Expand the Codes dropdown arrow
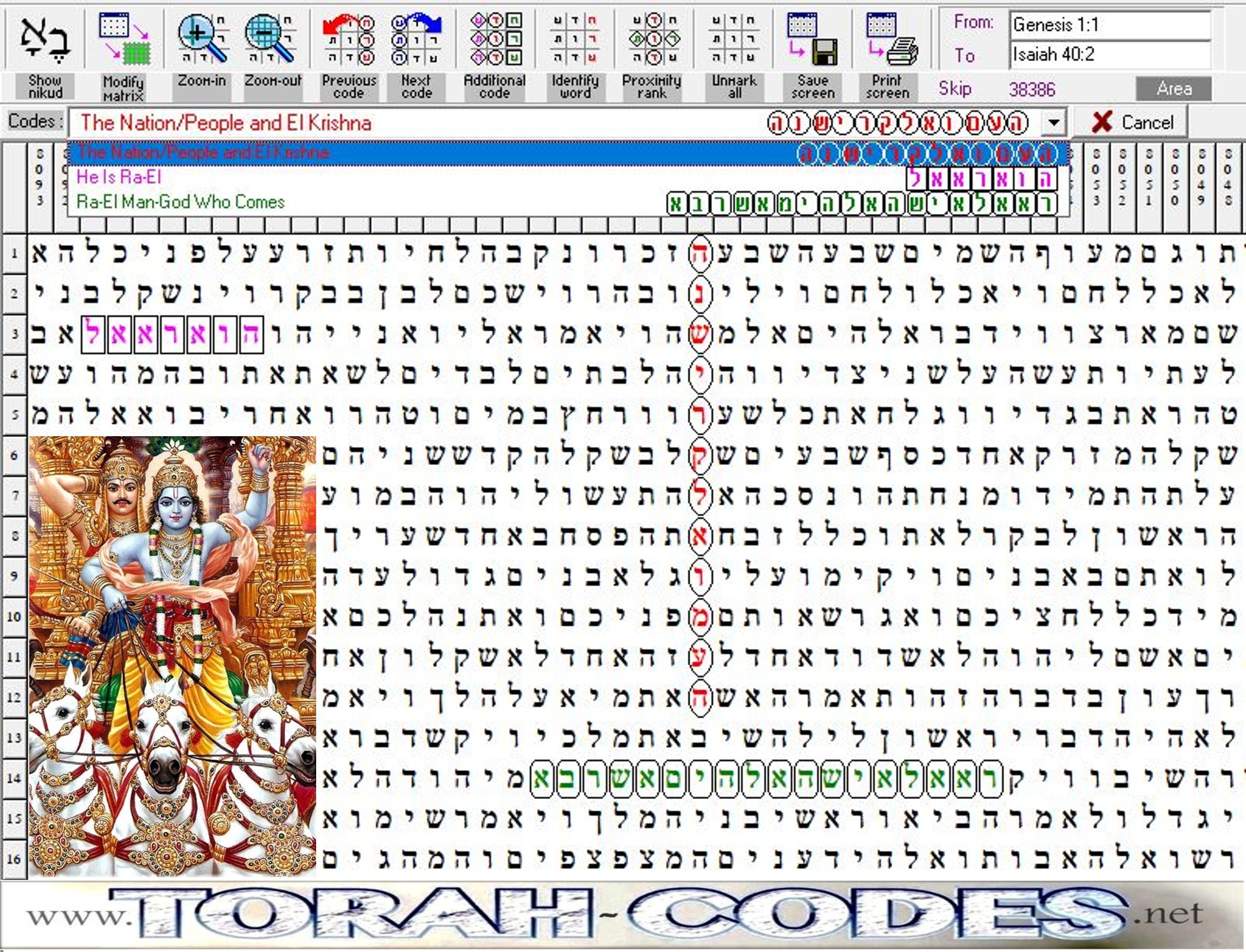The height and width of the screenshot is (952, 1246). tap(1054, 123)
